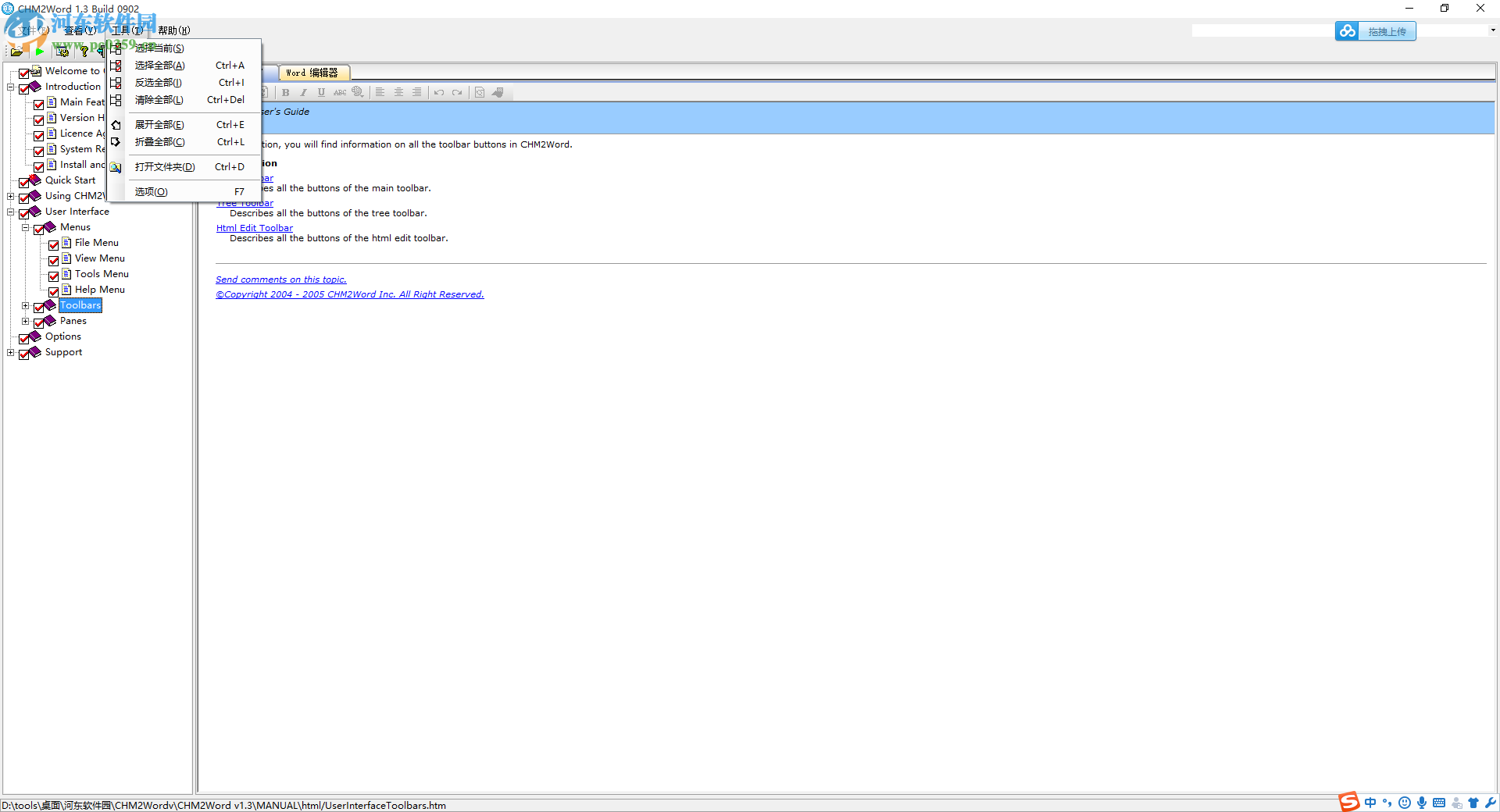Click the wrench icon in the IME bar
The image size is (1500, 812).
coord(1491,803)
